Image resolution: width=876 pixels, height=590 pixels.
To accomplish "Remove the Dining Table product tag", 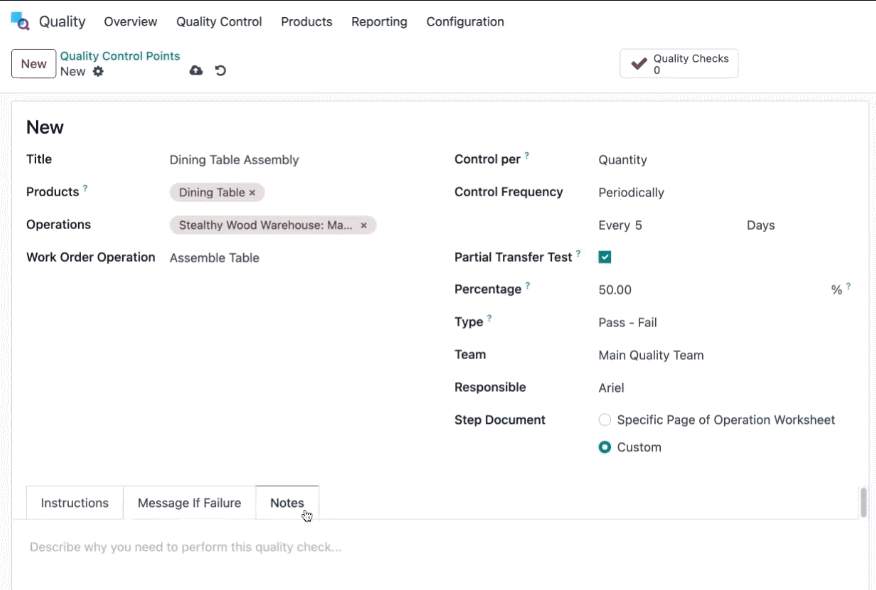I will click(253, 193).
